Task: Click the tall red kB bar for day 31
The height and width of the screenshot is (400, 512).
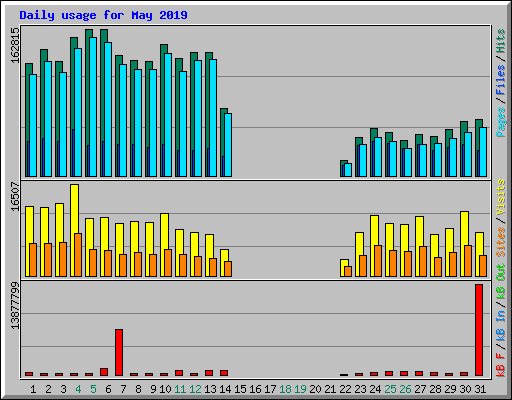Action: point(479,330)
